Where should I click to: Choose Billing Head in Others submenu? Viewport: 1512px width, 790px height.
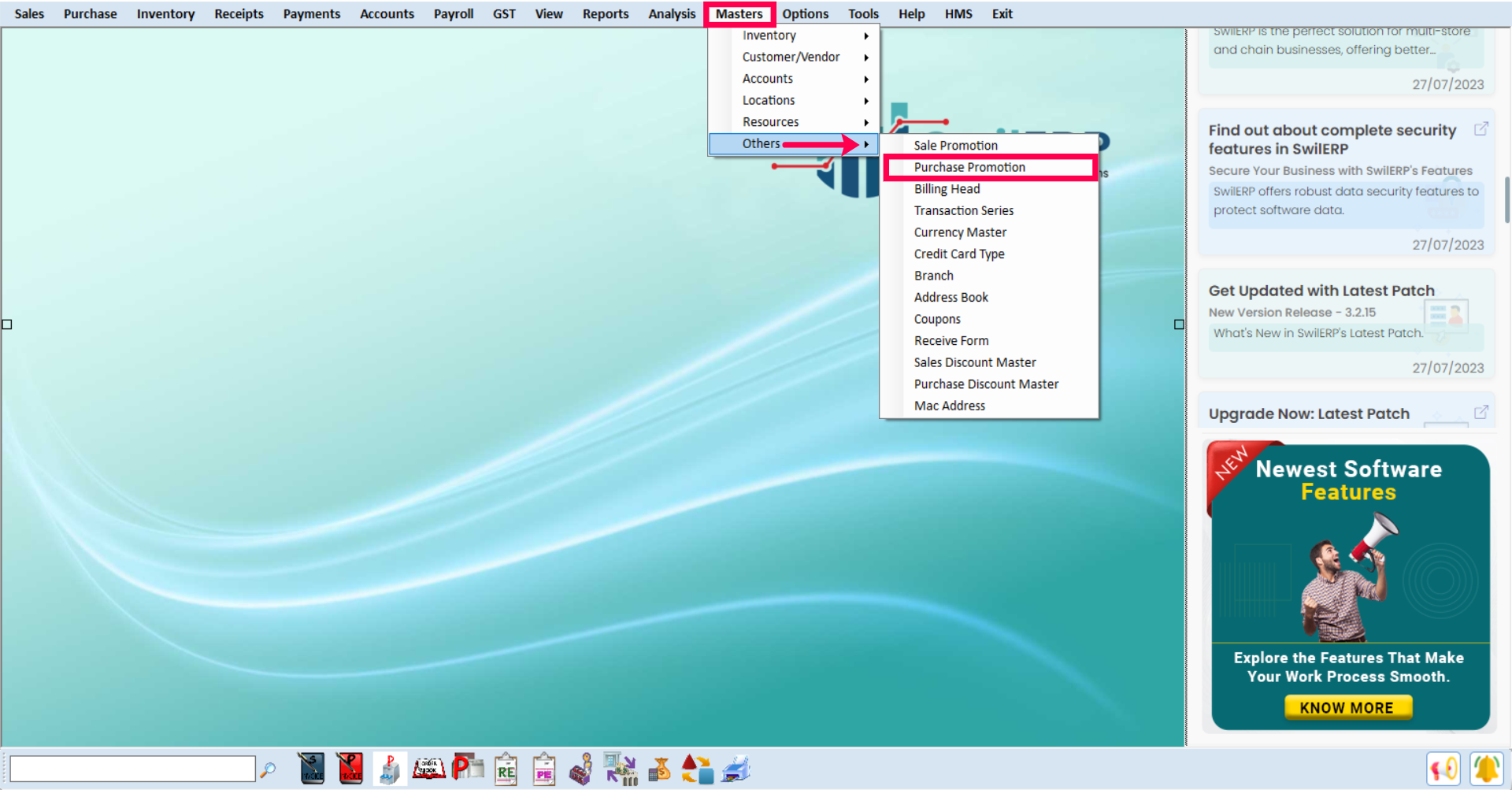(990, 189)
